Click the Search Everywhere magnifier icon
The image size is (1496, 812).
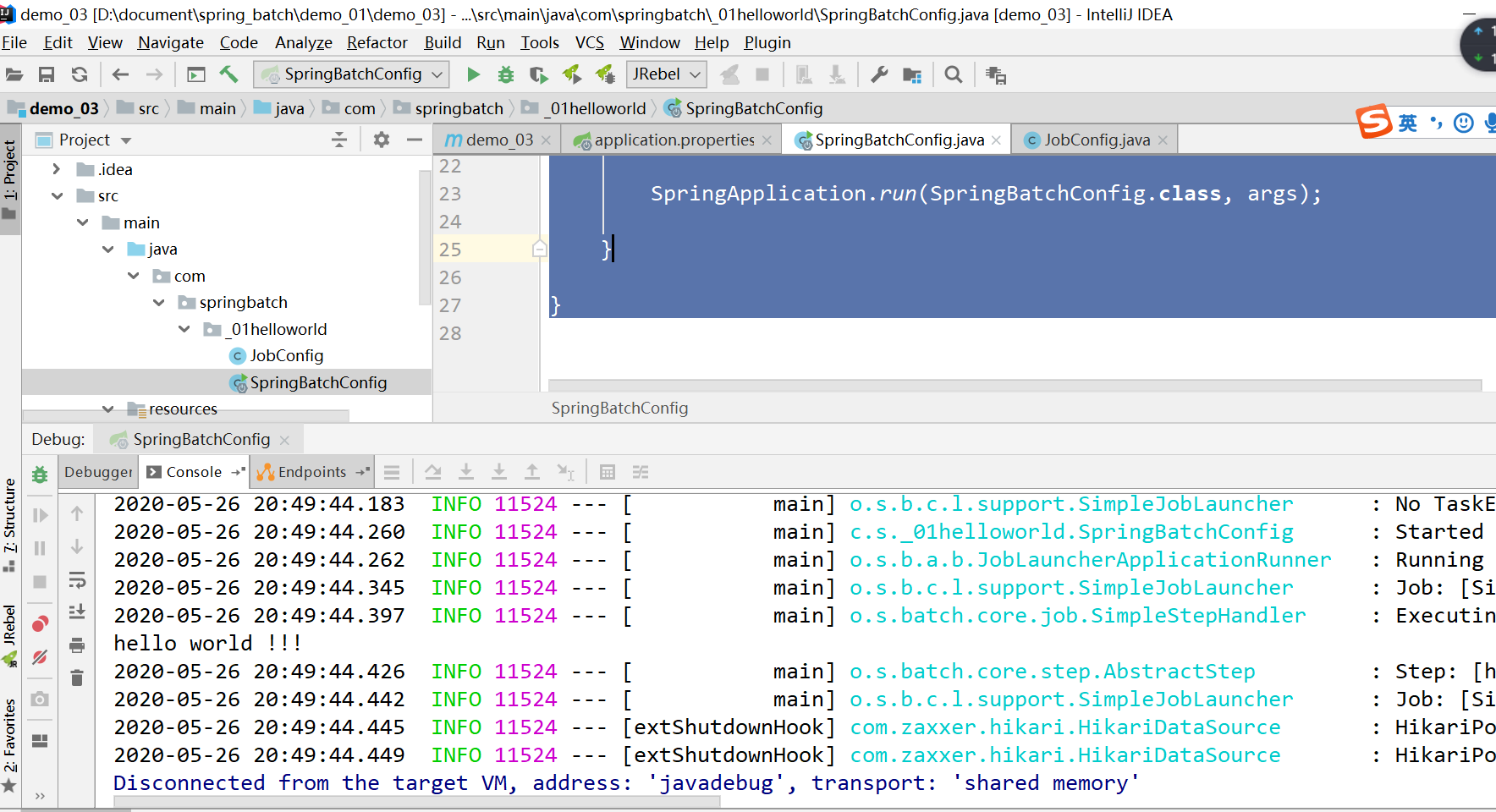coord(954,74)
